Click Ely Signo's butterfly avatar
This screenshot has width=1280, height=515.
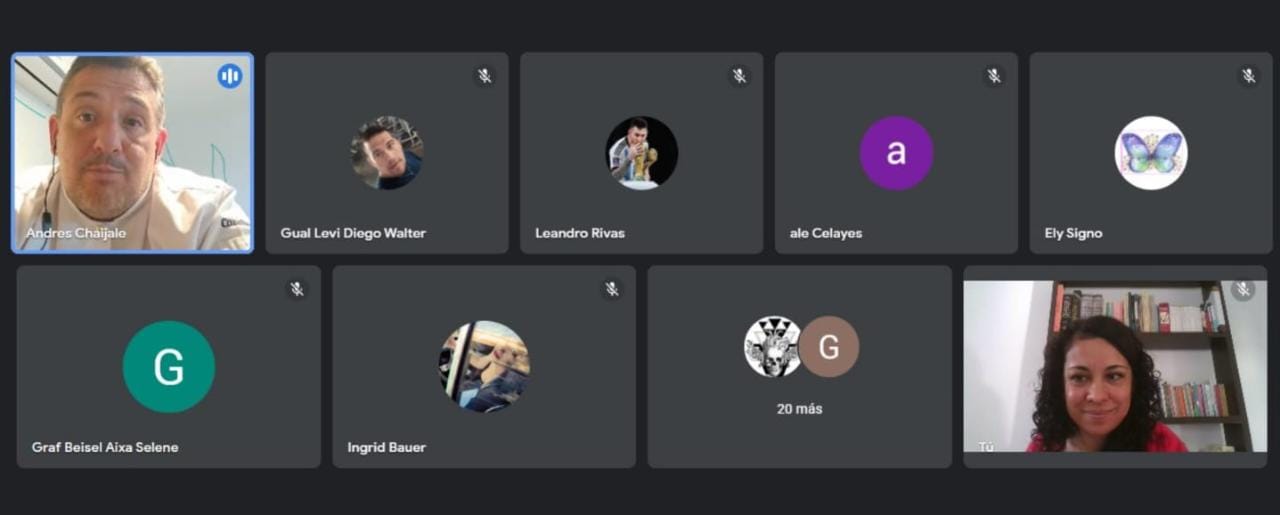[x=1151, y=153]
